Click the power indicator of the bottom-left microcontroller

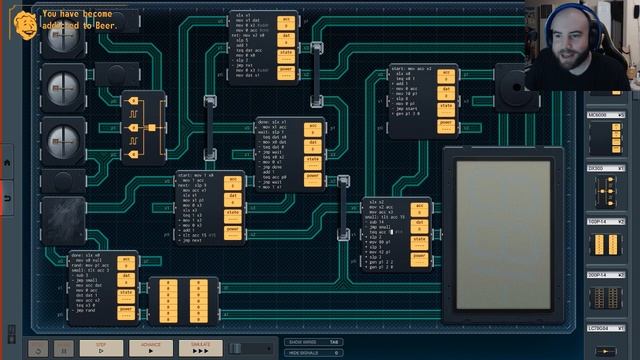pyautogui.click(x=126, y=313)
